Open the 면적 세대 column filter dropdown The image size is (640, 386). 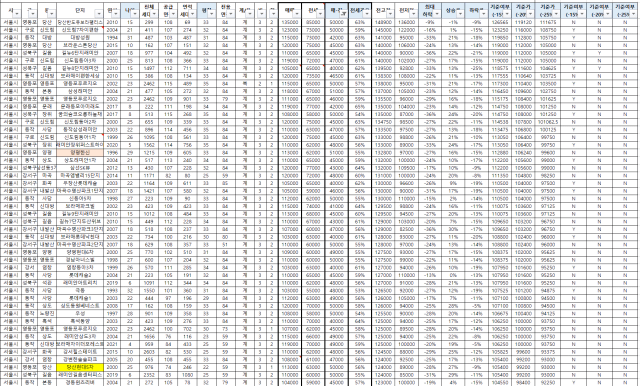click(x=193, y=14)
